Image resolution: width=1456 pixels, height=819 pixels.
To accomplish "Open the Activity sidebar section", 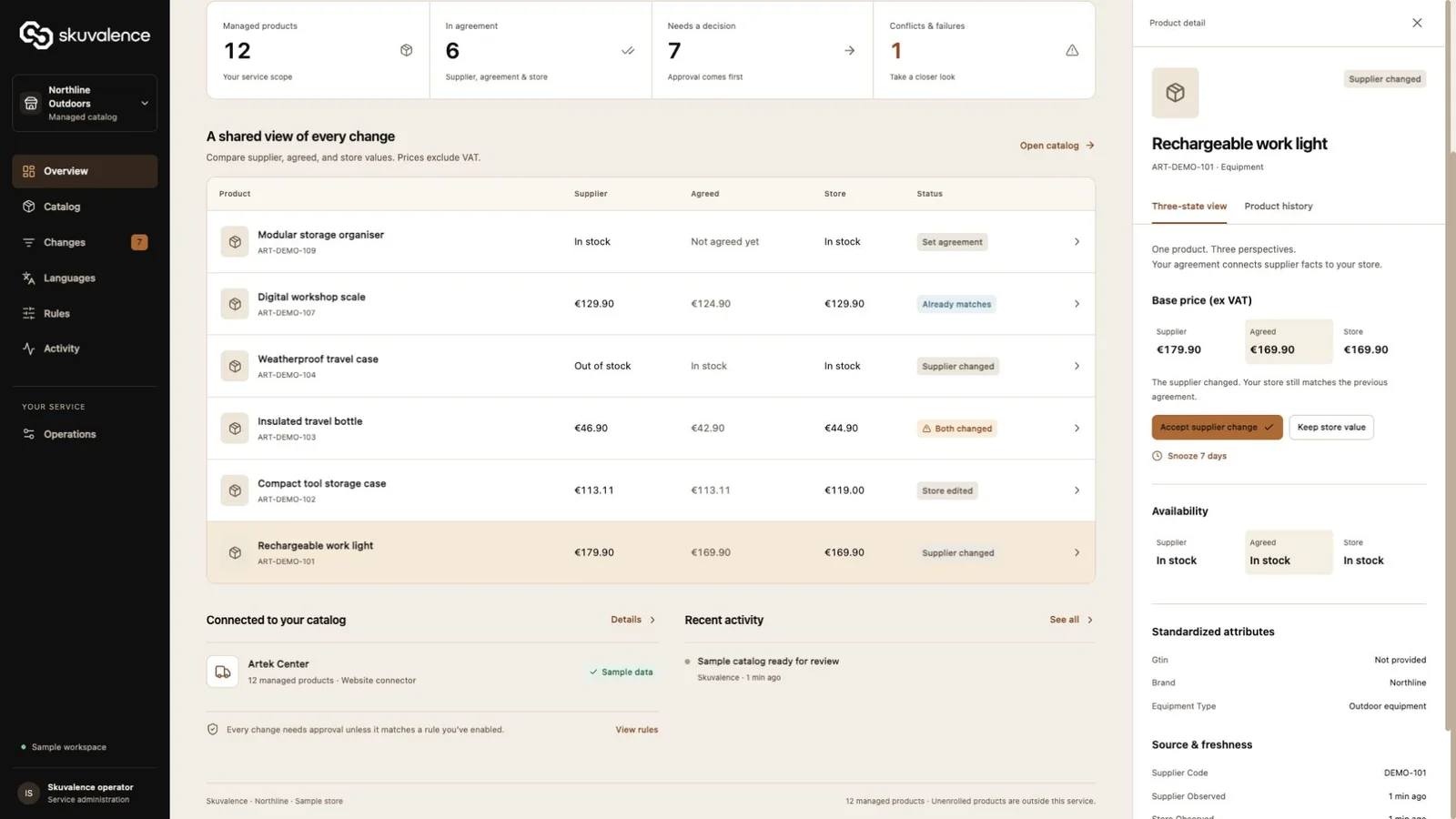I will 85,349.
